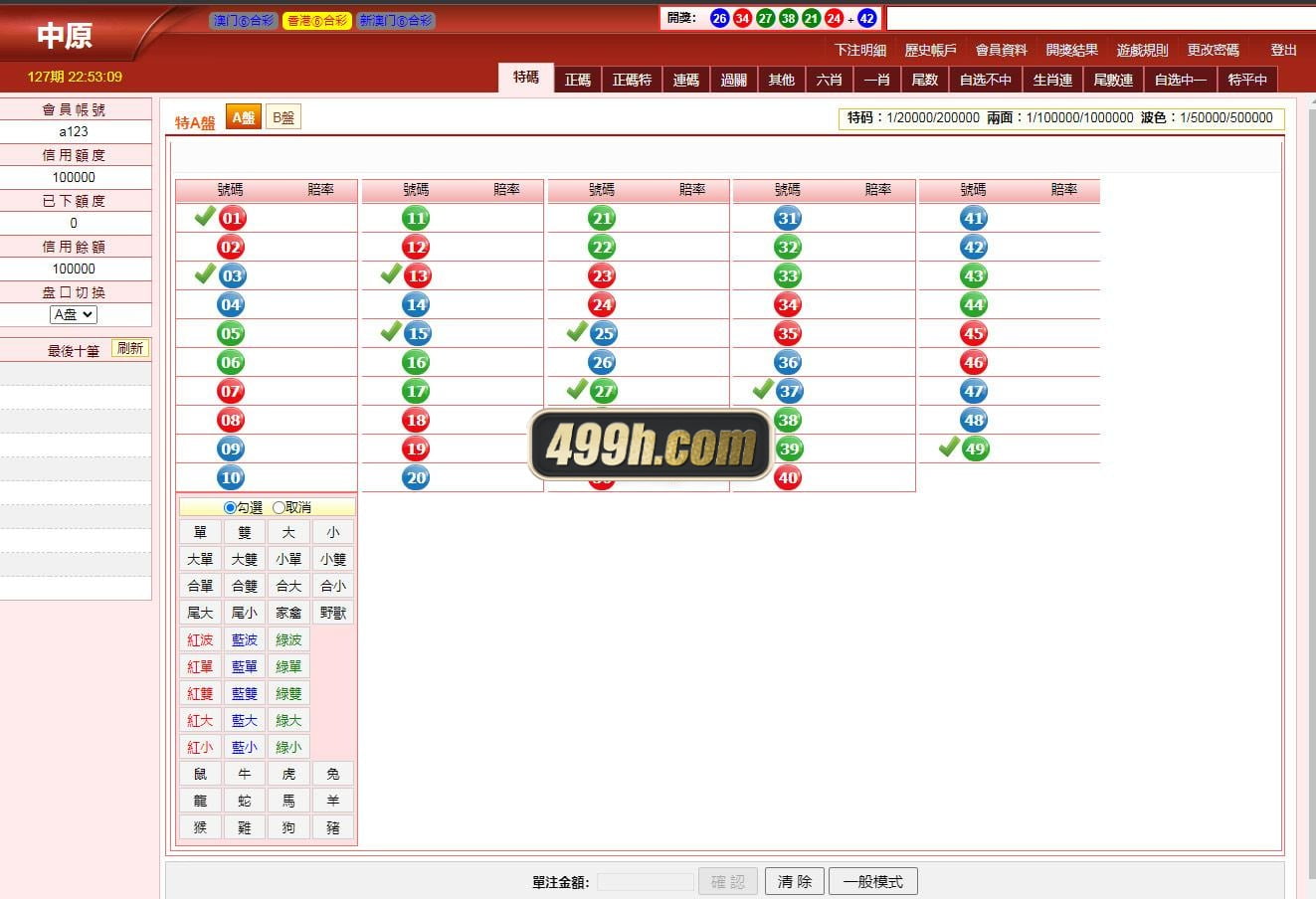Switch to 連碼 tab
1316x899 pixels.
point(686,80)
